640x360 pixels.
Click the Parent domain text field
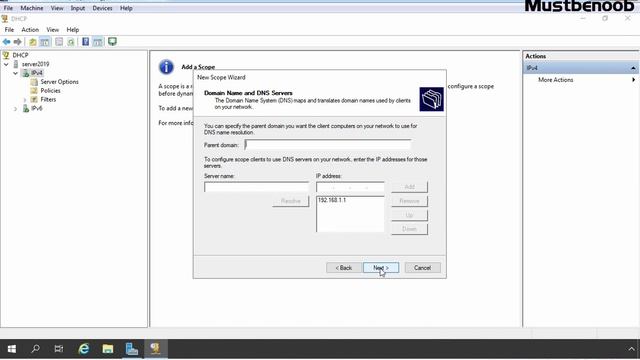[x=328, y=144]
